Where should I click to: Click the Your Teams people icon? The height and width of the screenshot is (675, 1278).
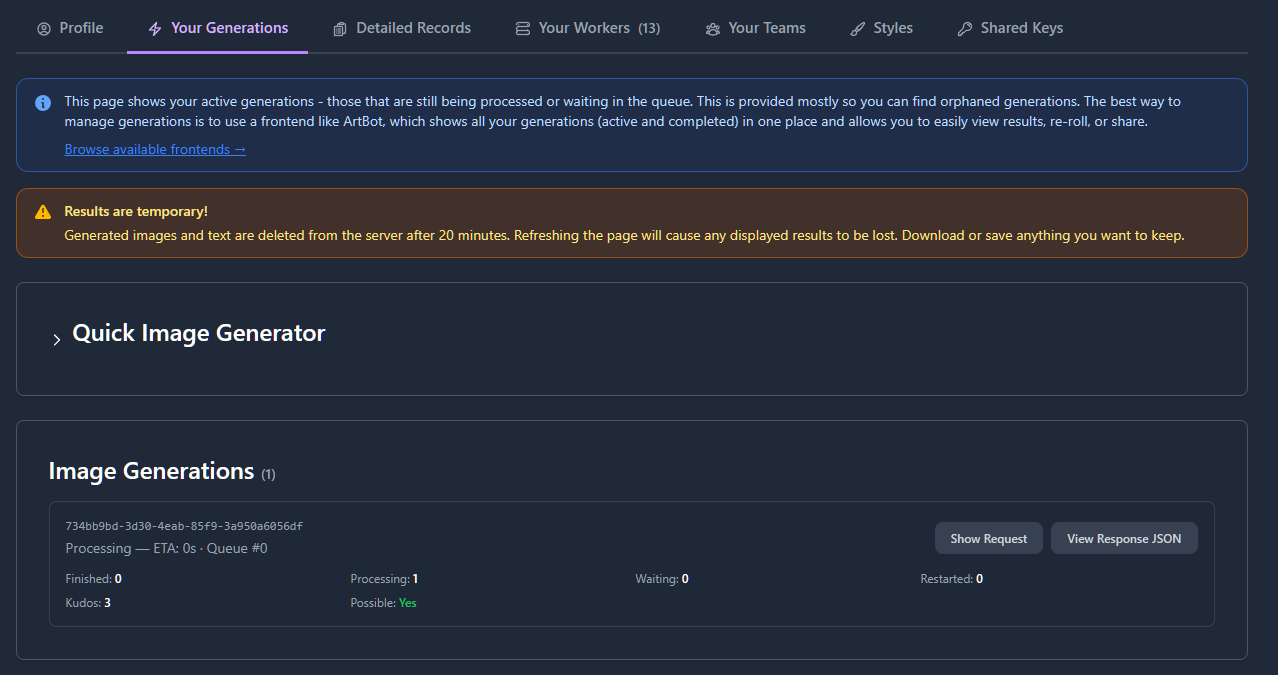pos(712,29)
